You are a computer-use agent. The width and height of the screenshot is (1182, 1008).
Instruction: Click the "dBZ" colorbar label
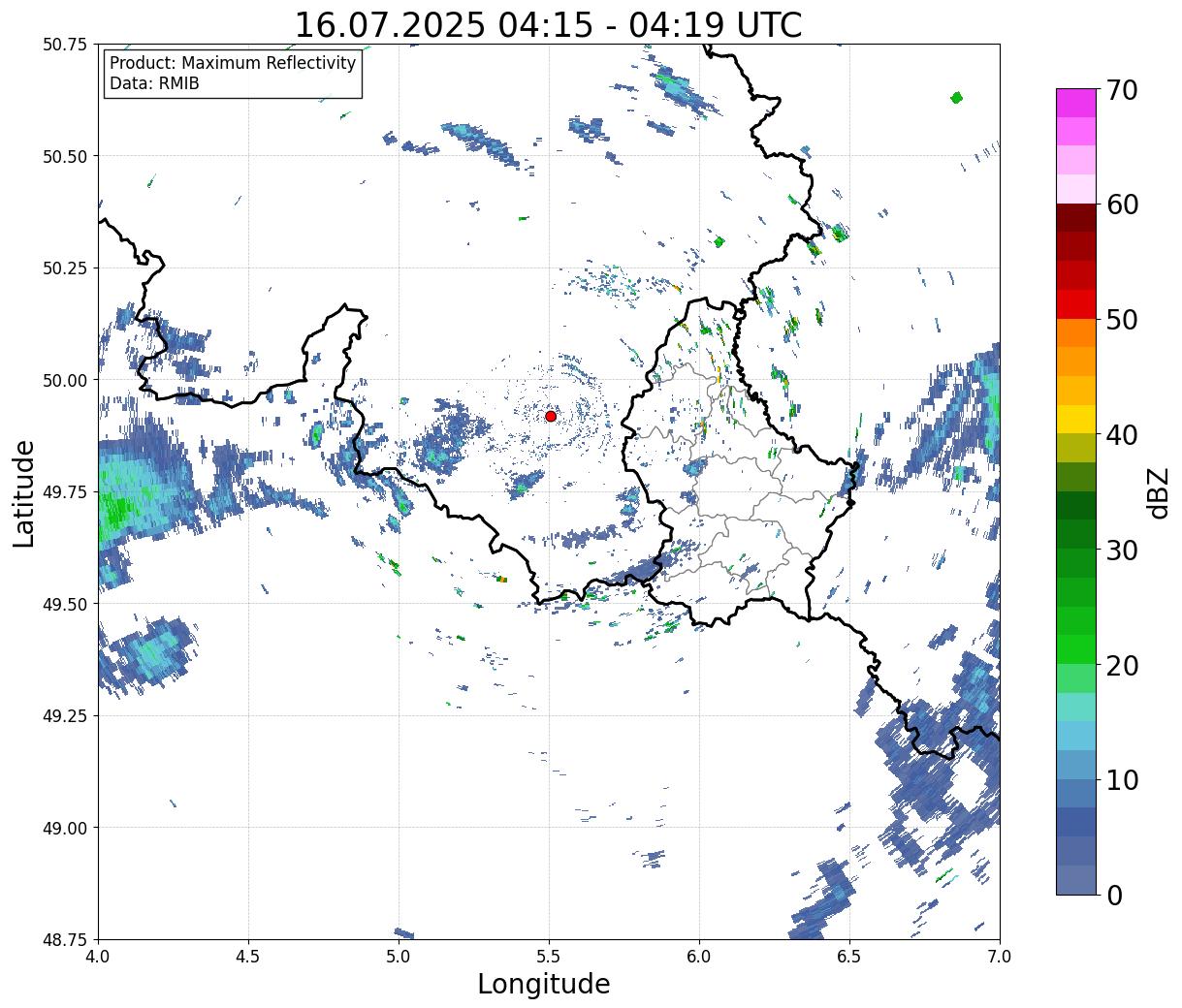[1159, 492]
